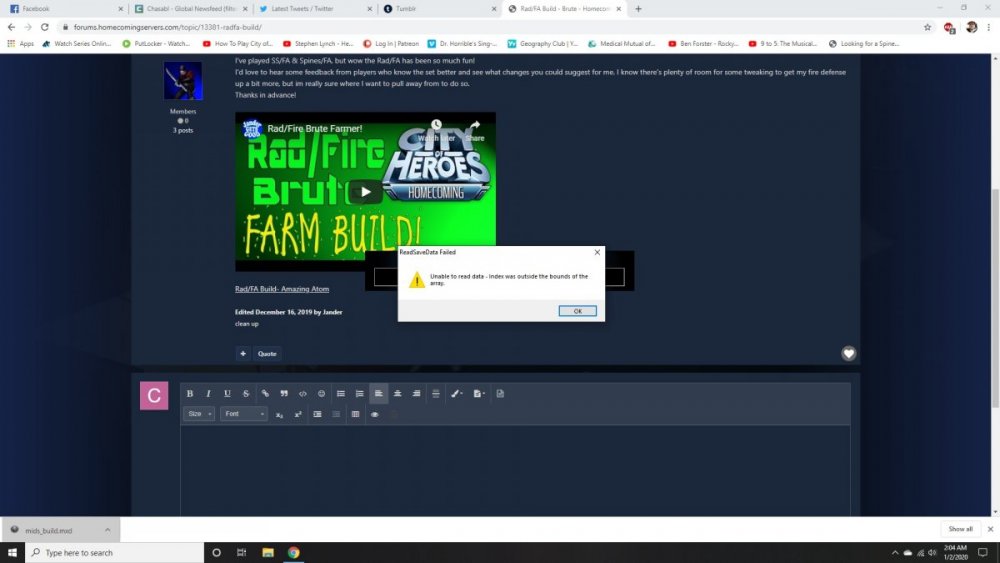Insert a bulleted list
The width and height of the screenshot is (1000, 563).
click(x=341, y=394)
